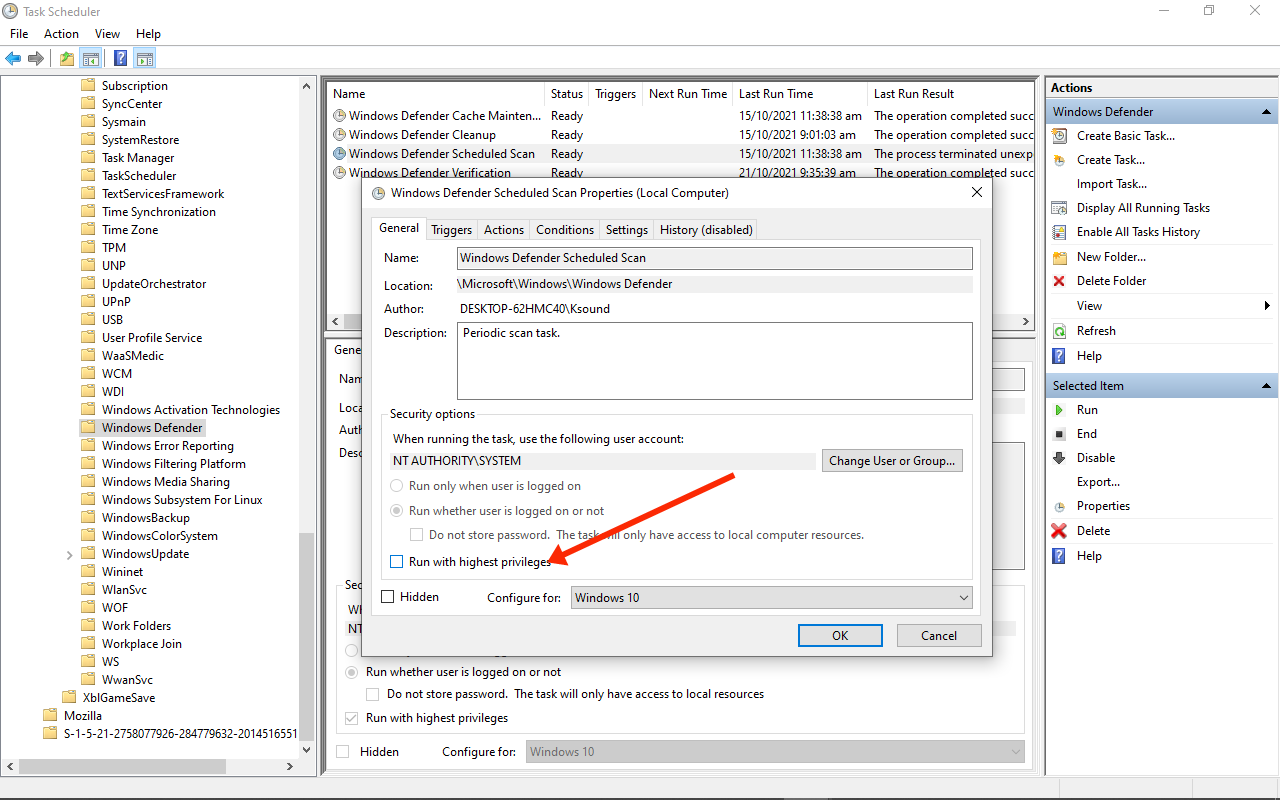Viewport: 1280px width, 800px height.
Task: Click Create Basic Task in Actions pane
Action: [x=1126, y=136]
